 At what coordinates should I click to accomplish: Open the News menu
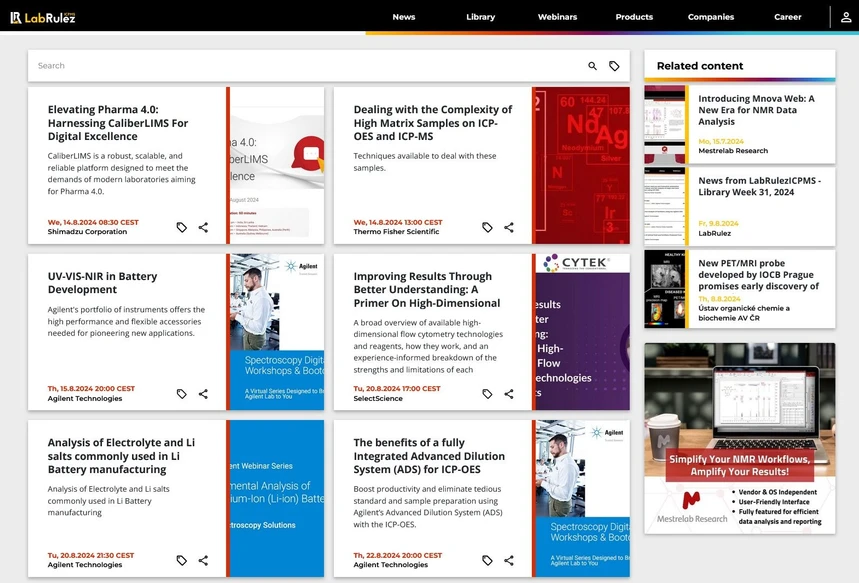[404, 17]
